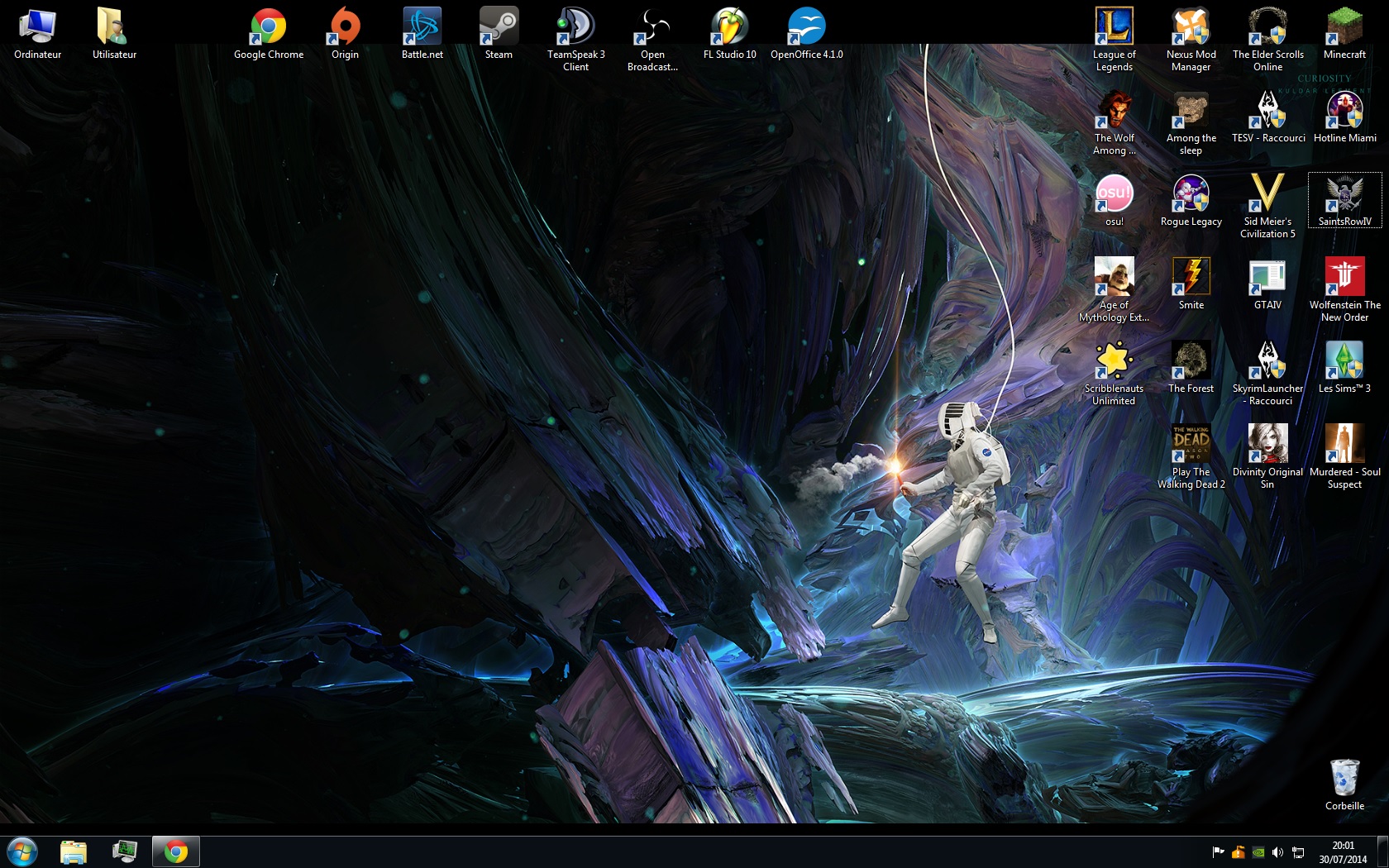Switch to Chrome taskbar button
The height and width of the screenshot is (868, 1389).
coord(176,851)
